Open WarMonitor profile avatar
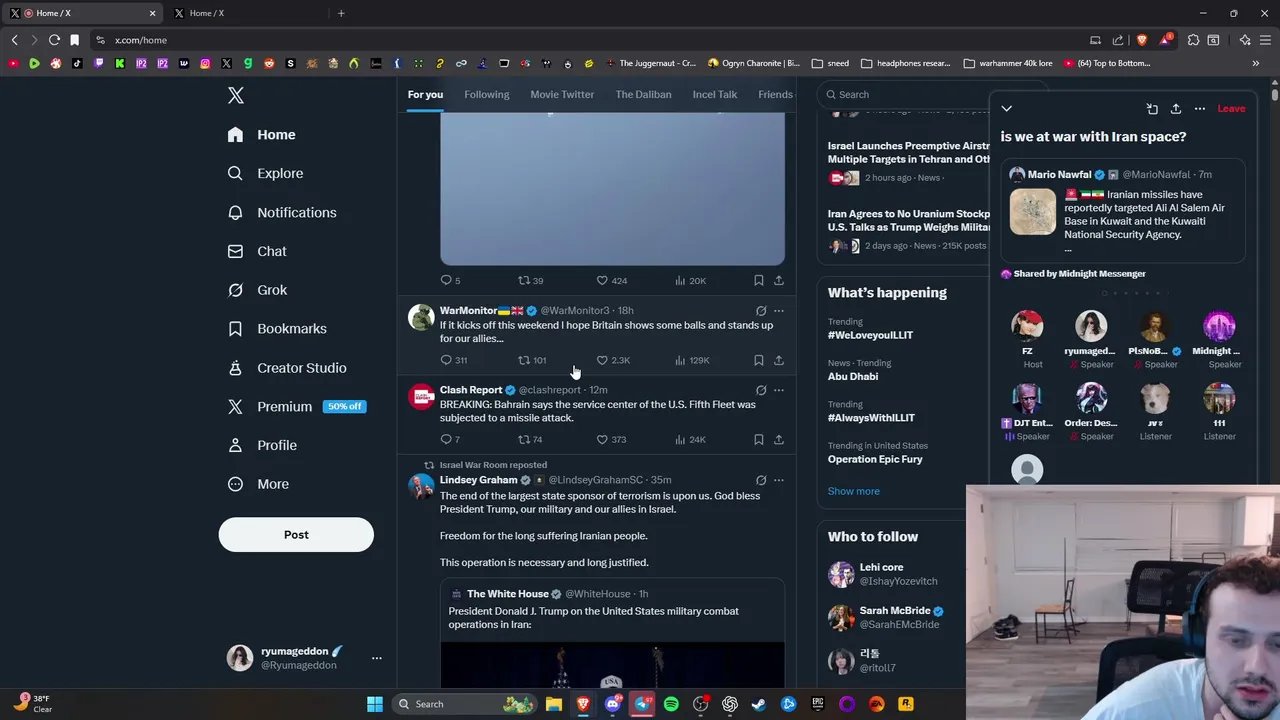Screen dimensions: 1280x720 tap(421, 317)
